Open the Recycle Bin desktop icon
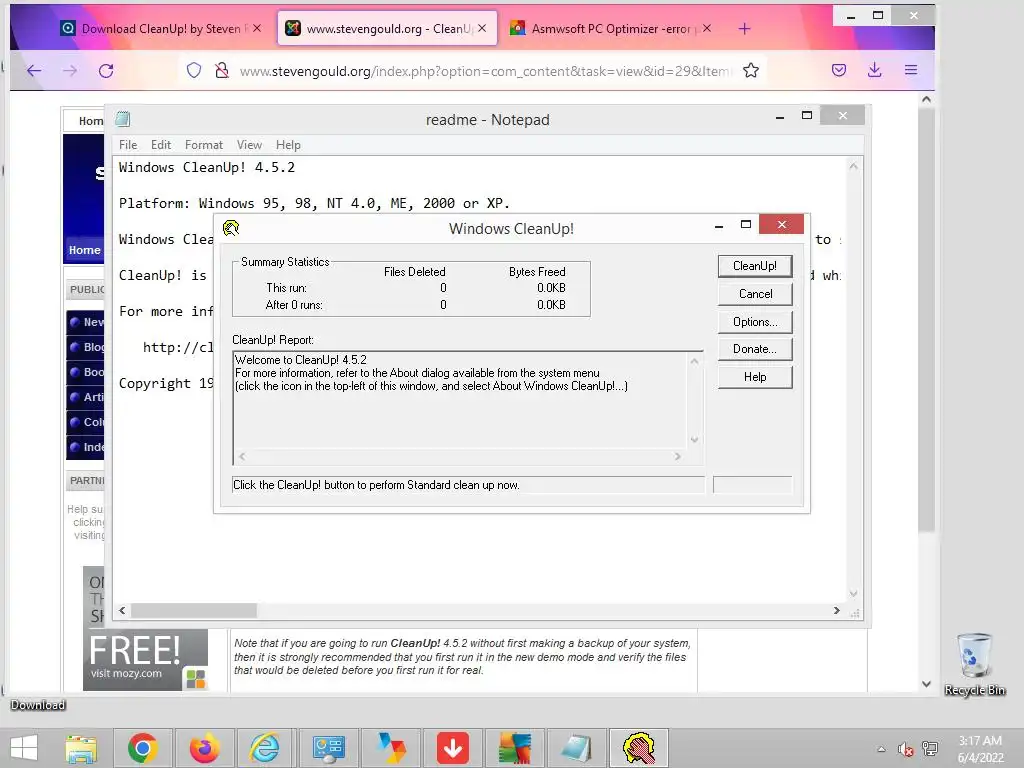This screenshot has height=768, width=1024. pyautogui.click(x=974, y=664)
